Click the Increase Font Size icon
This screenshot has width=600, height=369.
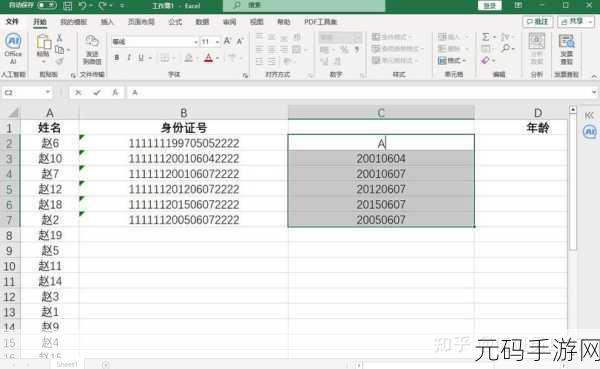pyautogui.click(x=228, y=41)
